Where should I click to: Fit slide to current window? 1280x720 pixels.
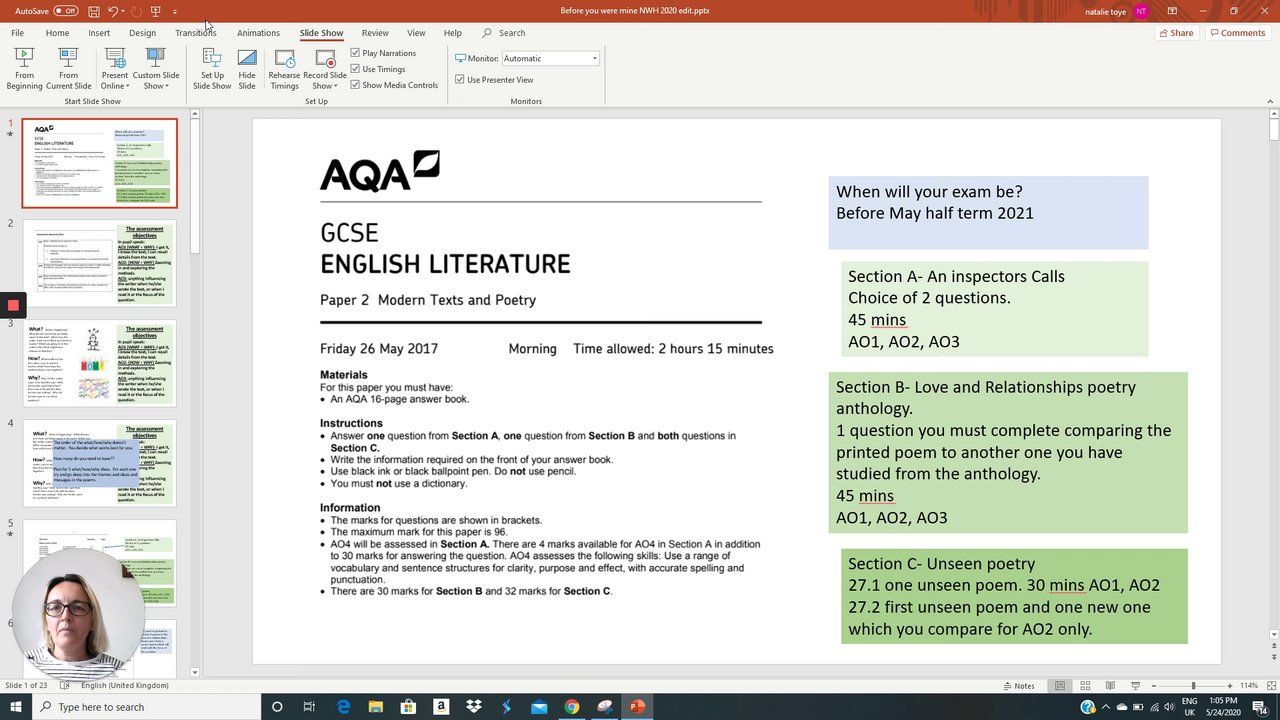[x=1271, y=685]
